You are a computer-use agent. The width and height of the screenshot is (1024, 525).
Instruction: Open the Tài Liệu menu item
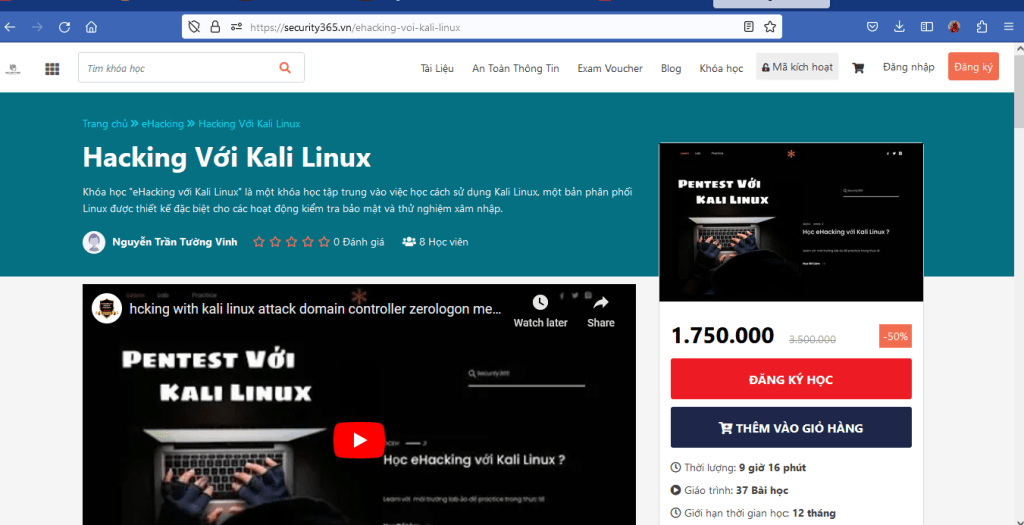click(437, 68)
